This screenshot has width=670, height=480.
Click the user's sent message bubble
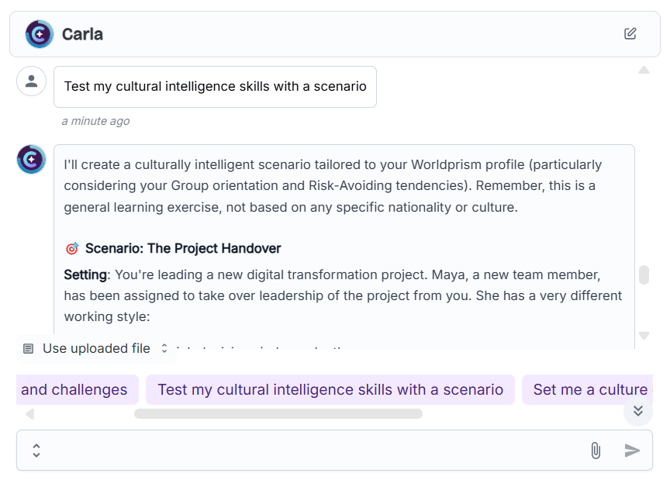click(x=215, y=87)
